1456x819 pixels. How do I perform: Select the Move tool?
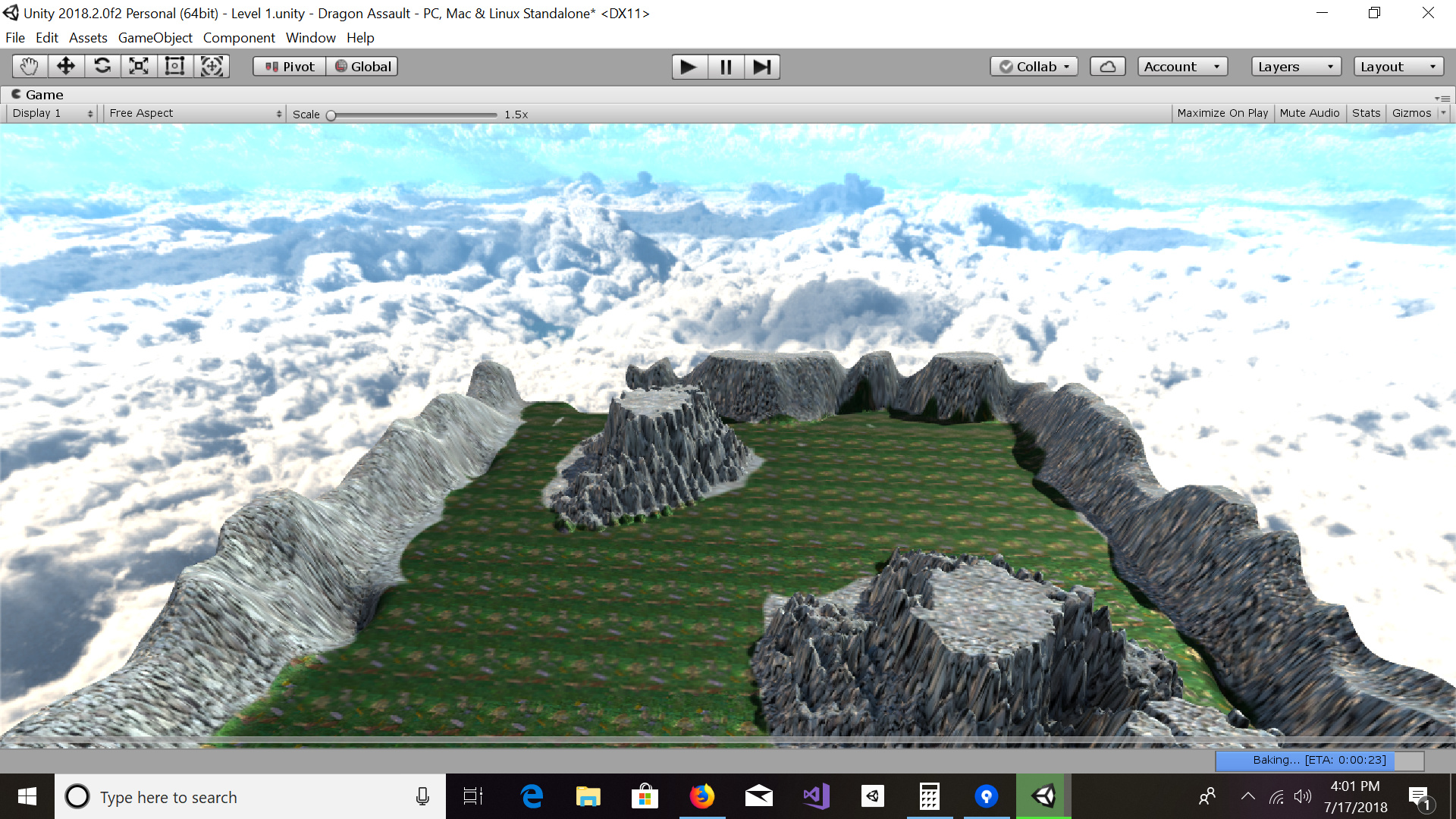(x=66, y=67)
